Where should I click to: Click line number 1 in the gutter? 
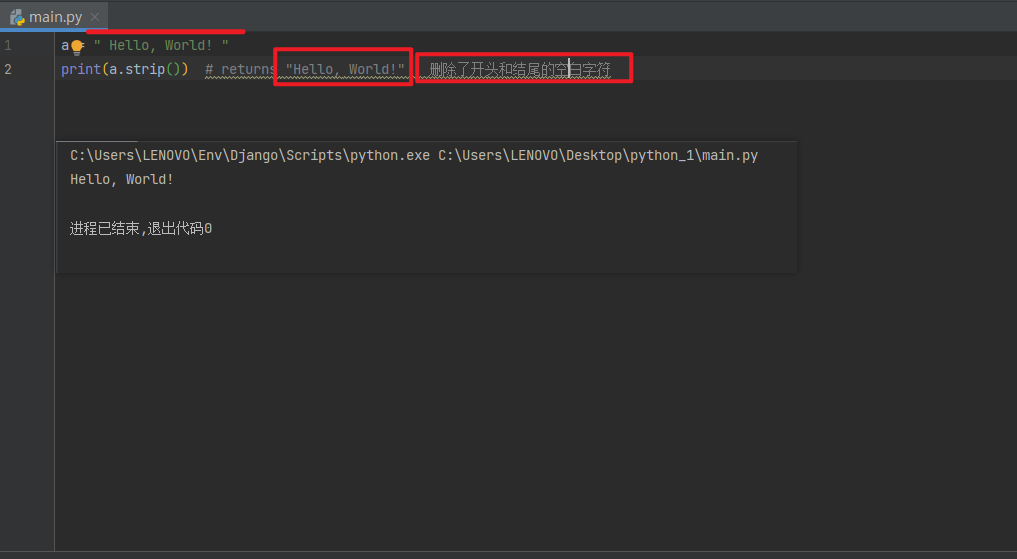tap(8, 45)
